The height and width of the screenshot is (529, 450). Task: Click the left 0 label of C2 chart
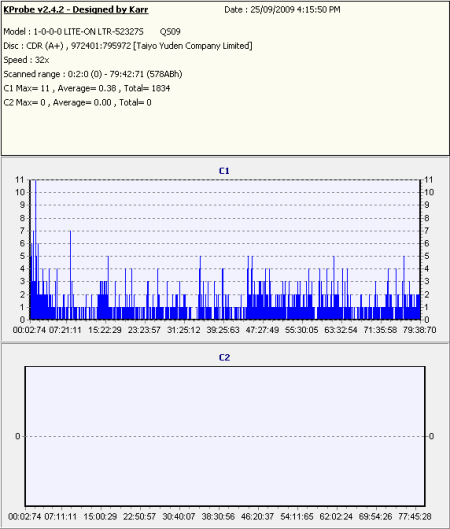(x=18, y=436)
